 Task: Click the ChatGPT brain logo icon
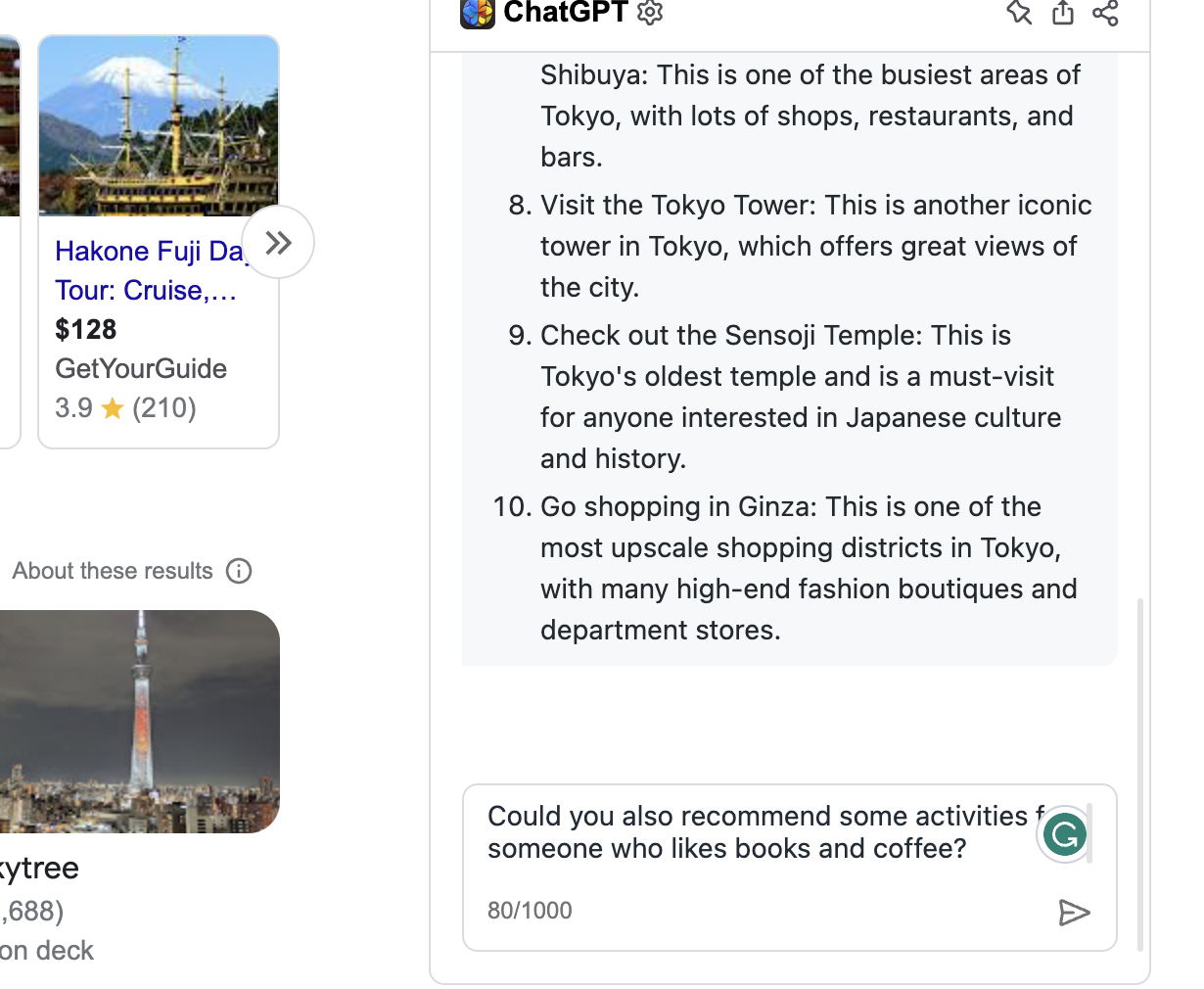click(478, 13)
